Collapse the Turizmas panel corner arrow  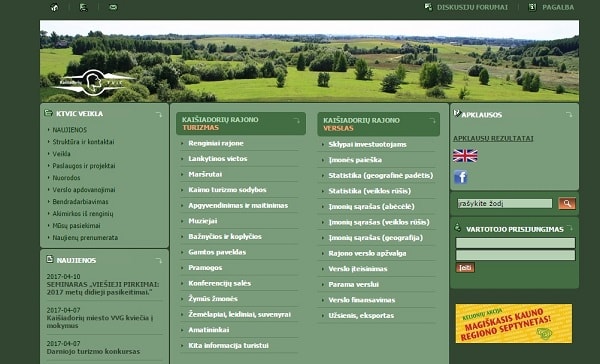[x=296, y=121]
